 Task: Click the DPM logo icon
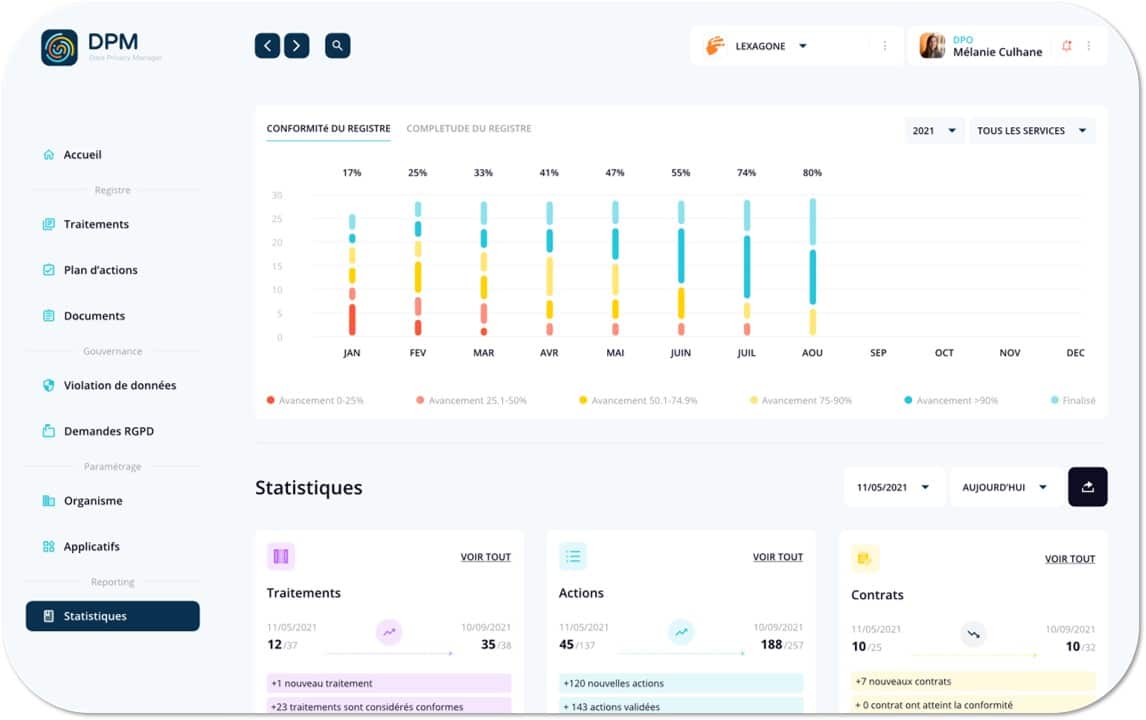[x=59, y=47]
